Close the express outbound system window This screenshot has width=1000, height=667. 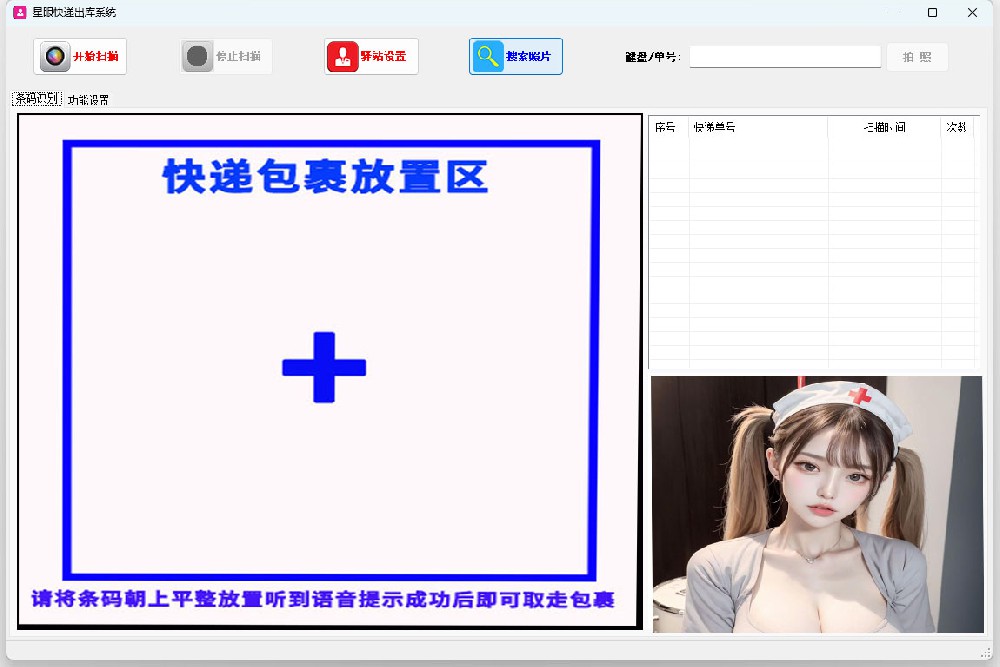coord(972,13)
